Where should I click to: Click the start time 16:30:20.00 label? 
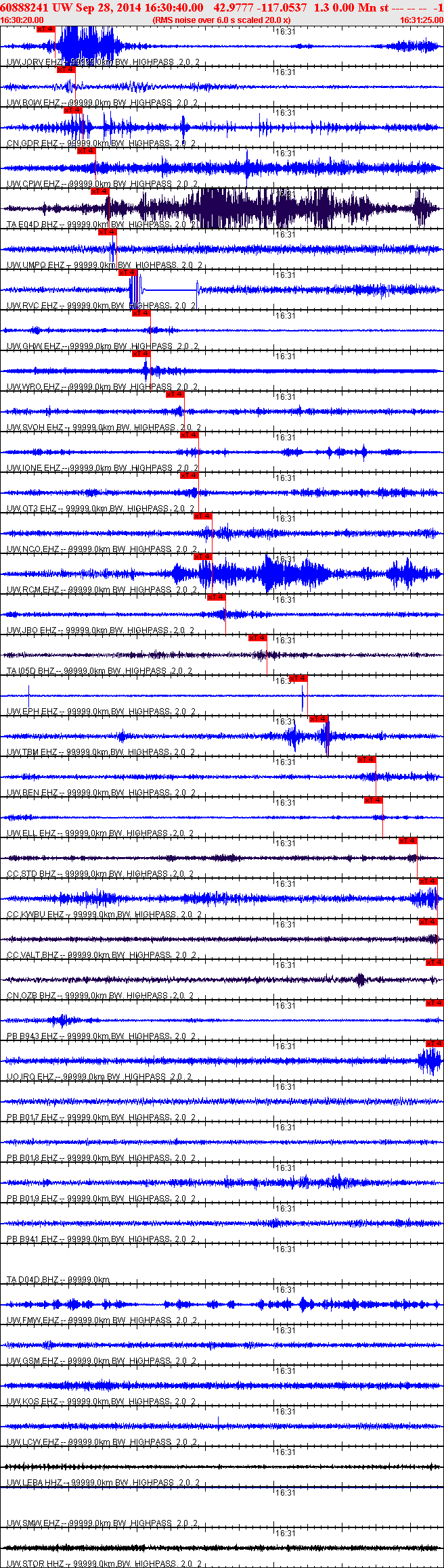pos(22,20)
